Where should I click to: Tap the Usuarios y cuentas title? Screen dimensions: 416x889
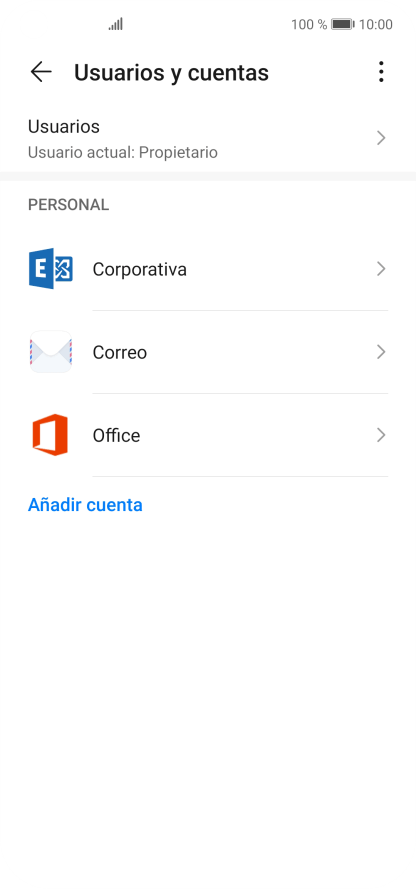(x=171, y=73)
